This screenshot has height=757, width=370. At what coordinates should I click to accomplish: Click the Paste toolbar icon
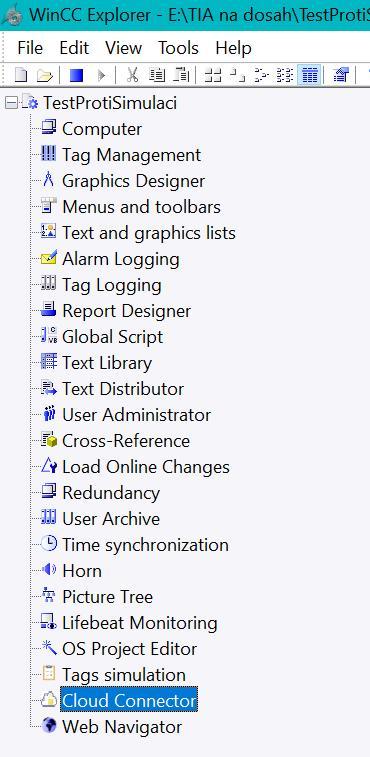pos(181,75)
